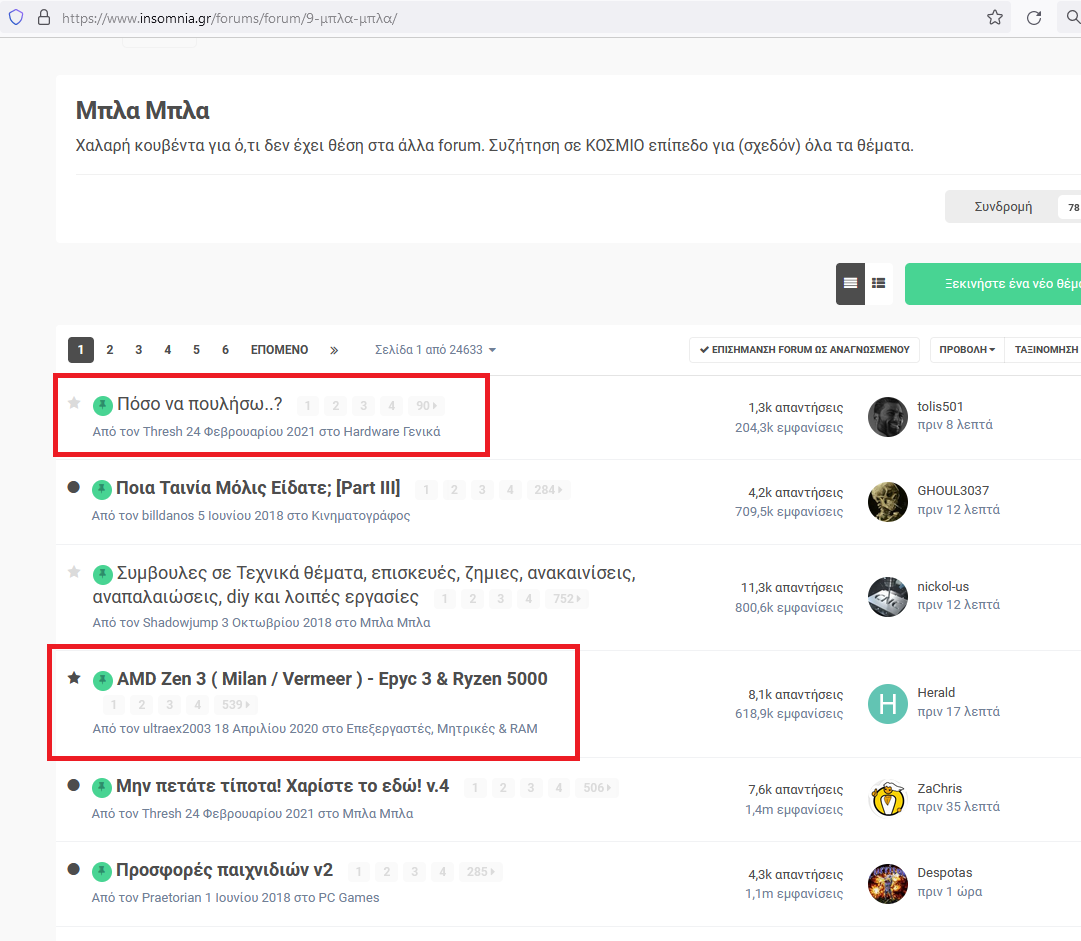Go to page 3 of the forum

(139, 350)
